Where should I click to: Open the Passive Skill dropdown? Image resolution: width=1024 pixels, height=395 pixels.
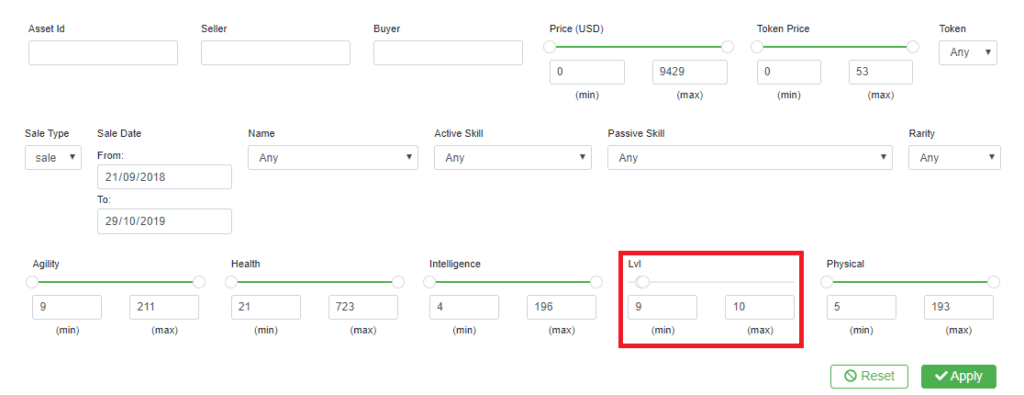(x=750, y=157)
